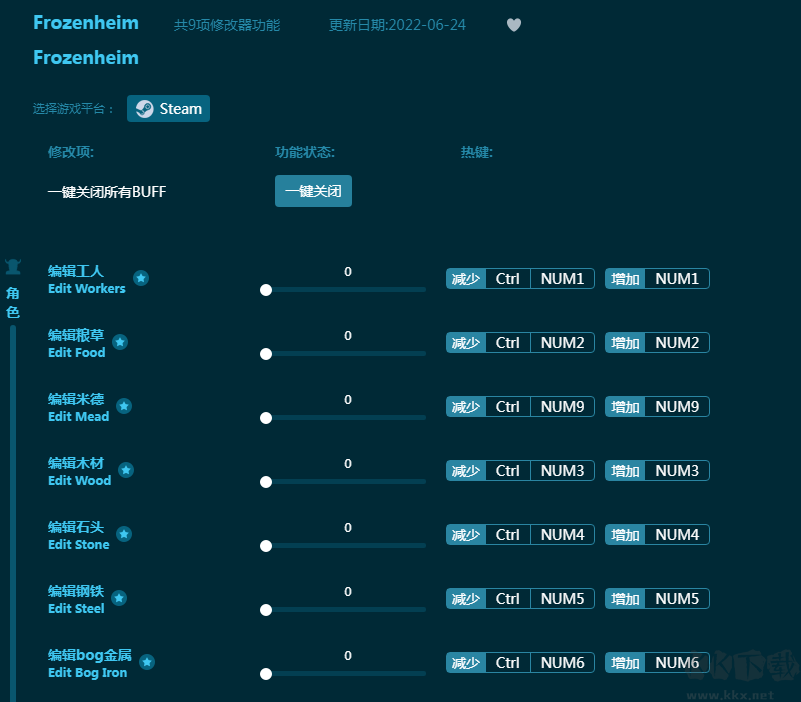Click the Edit Steel slider handle
801x702 pixels.
pyautogui.click(x=266, y=610)
